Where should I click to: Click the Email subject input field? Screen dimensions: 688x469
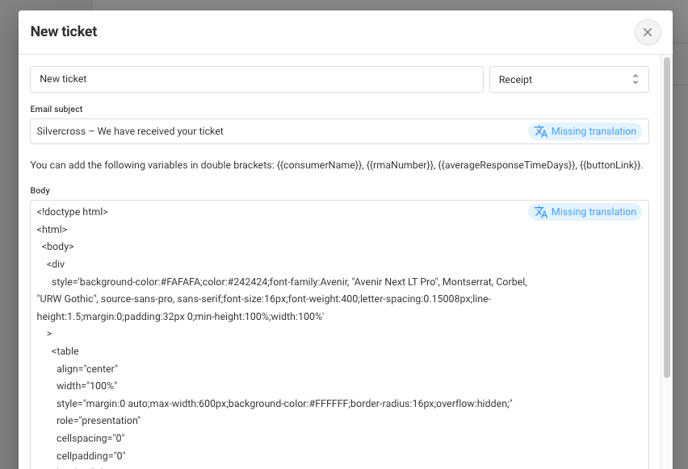pos(339,131)
